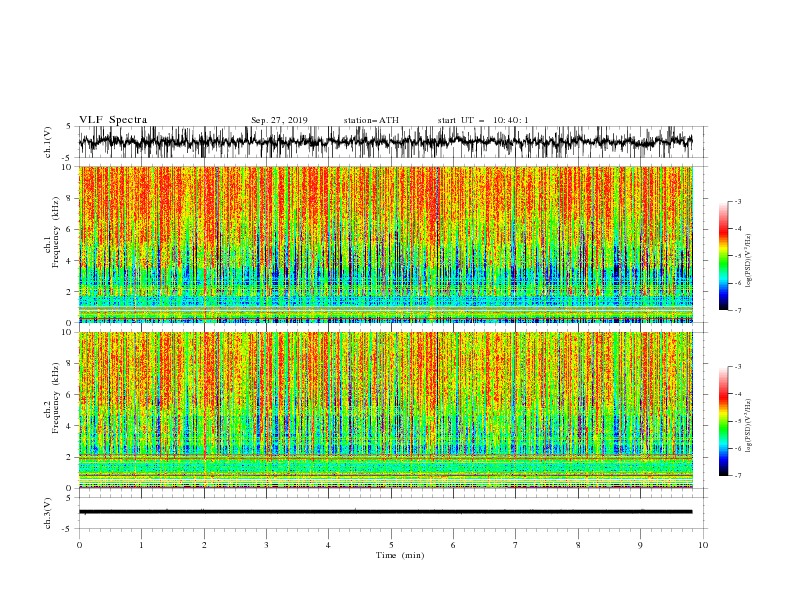Click the time axis tick label '7'
The image size is (792, 612).
[x=516, y=545]
